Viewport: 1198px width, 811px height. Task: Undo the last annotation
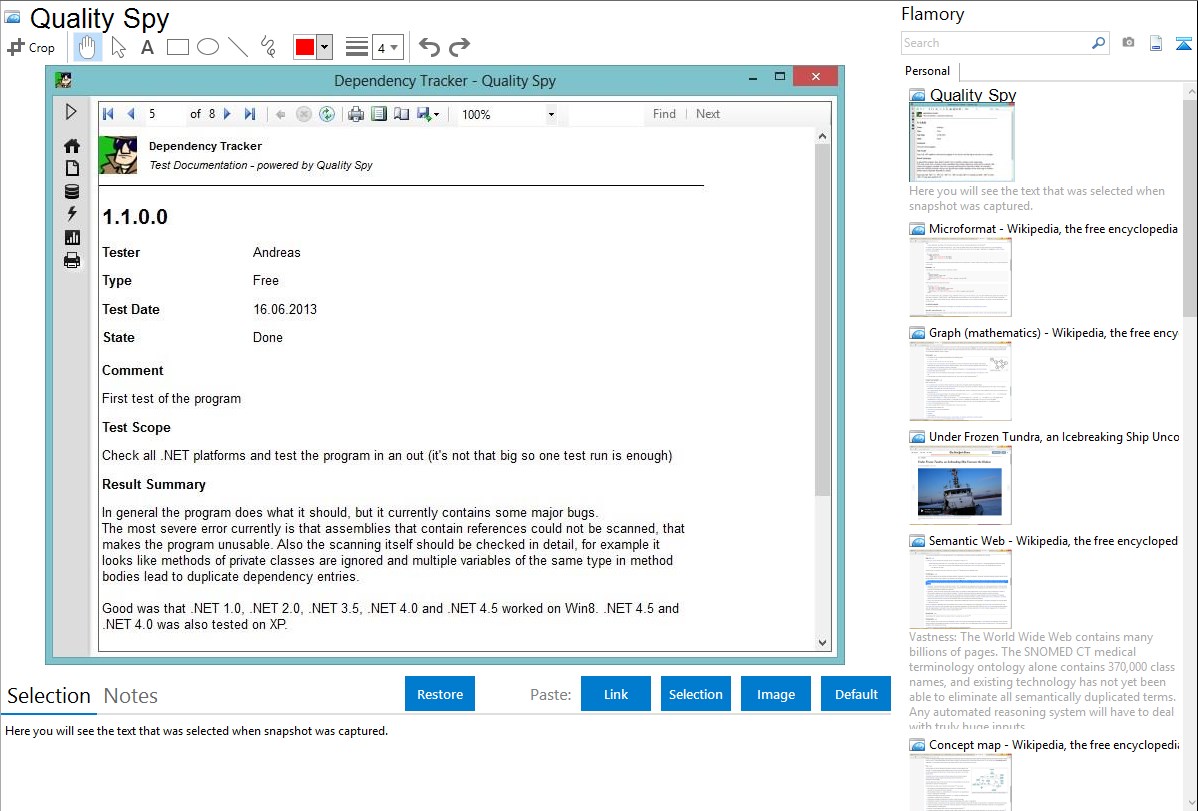[429, 47]
